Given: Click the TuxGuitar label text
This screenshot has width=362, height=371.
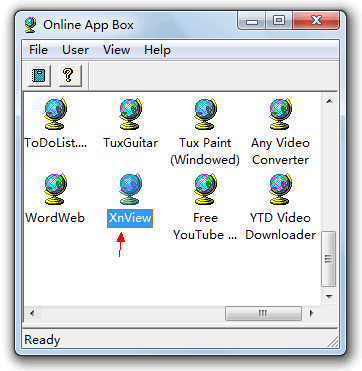Looking at the screenshot, I should tap(130, 143).
